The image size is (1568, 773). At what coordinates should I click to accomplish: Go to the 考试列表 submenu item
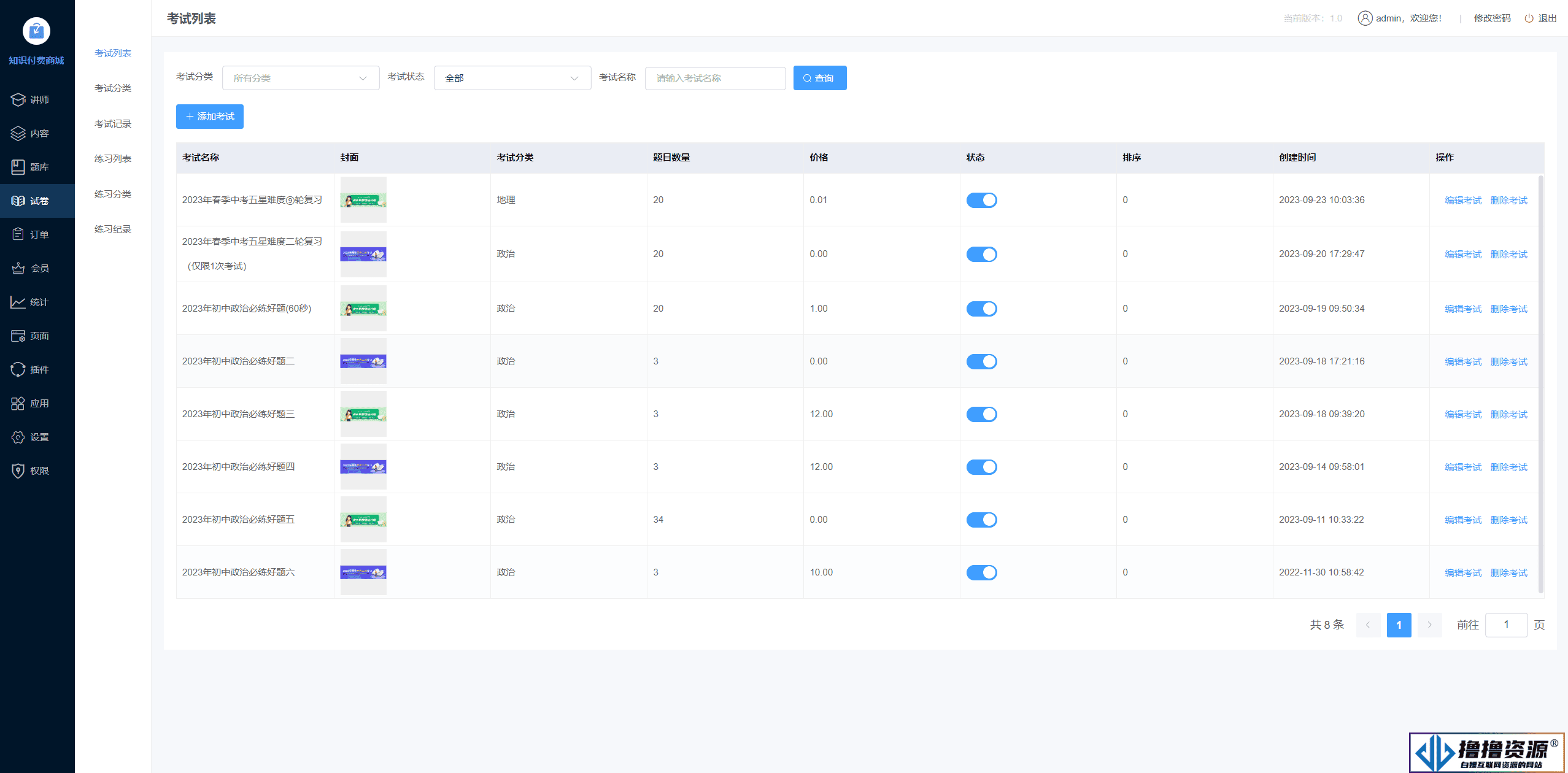click(x=113, y=53)
